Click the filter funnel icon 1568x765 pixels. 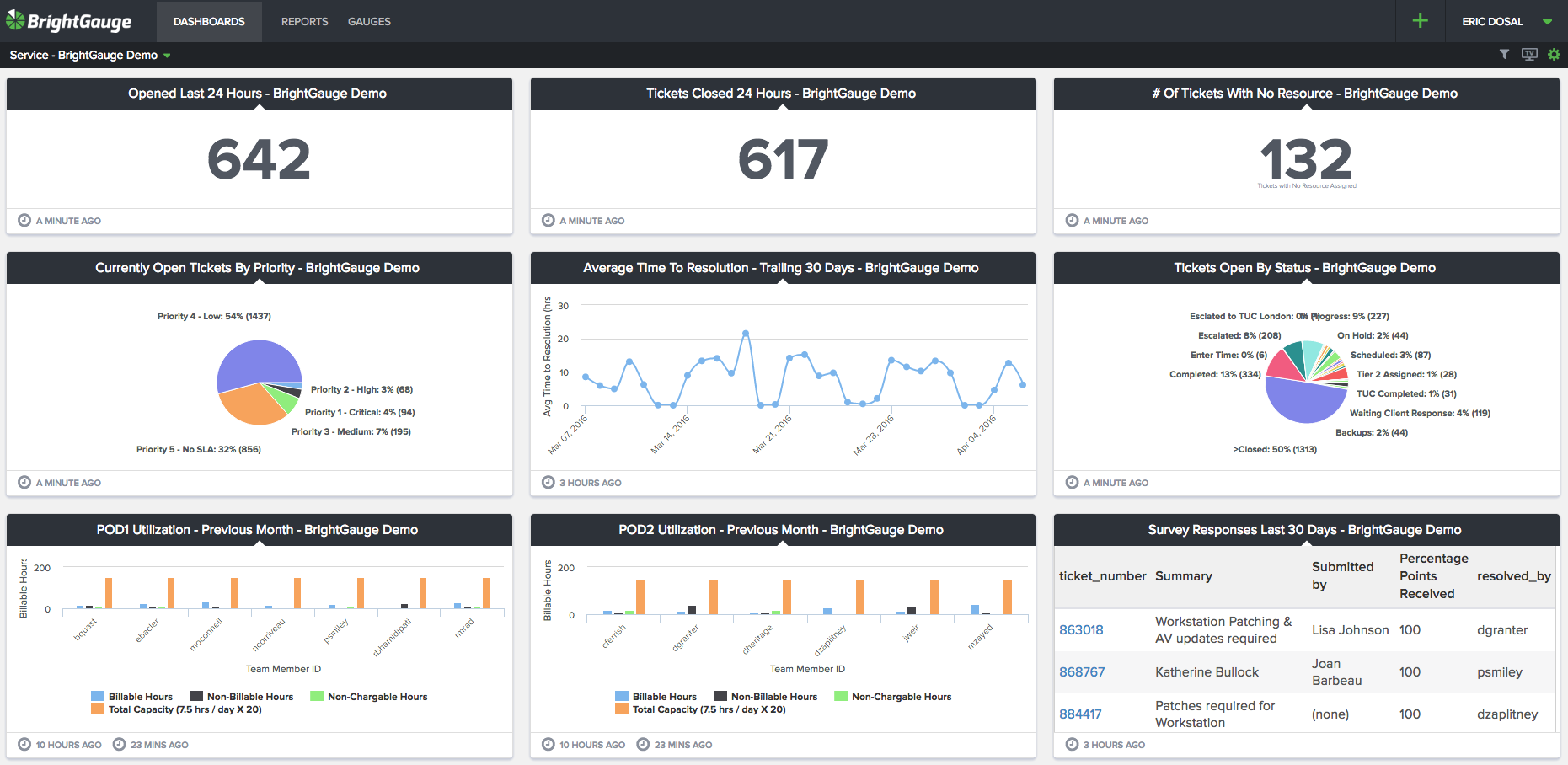pyautogui.click(x=1504, y=55)
